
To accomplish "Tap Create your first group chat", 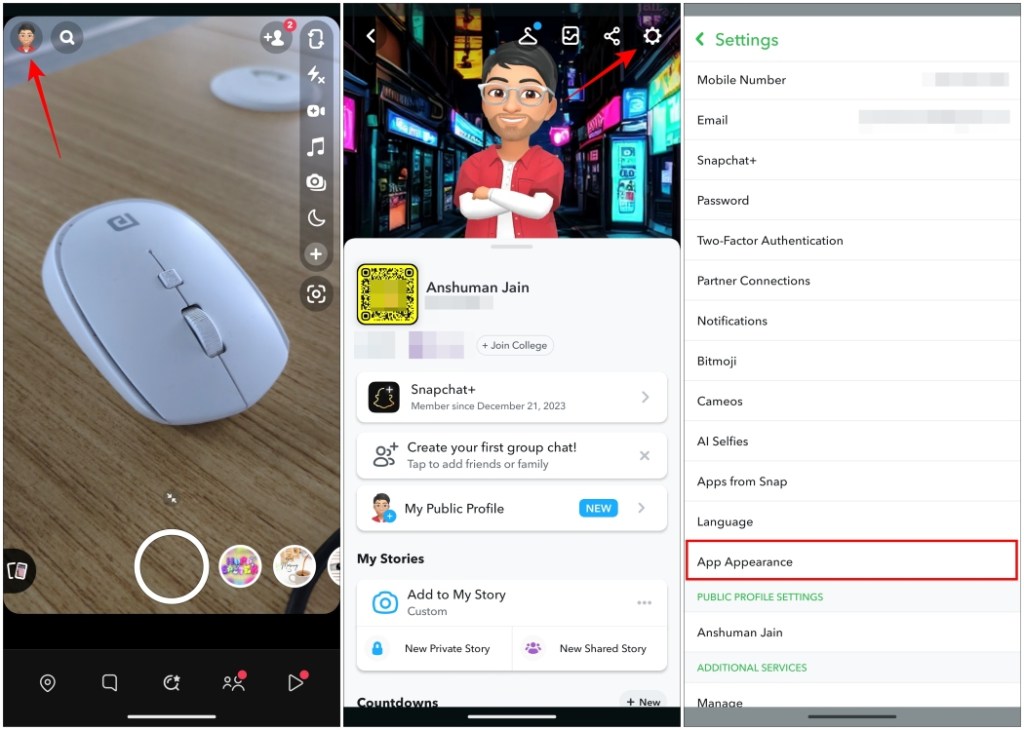I will [x=511, y=455].
